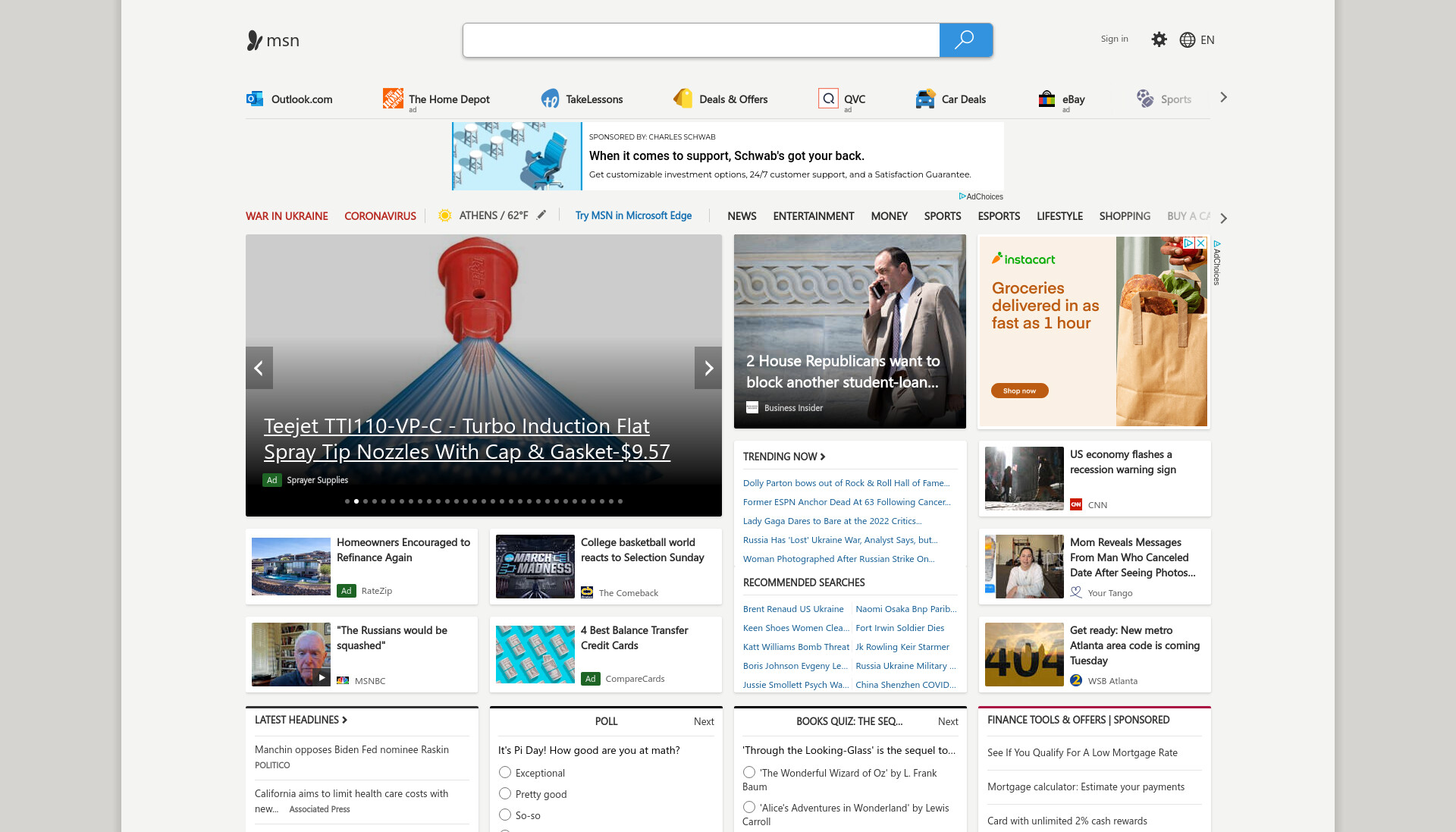Open Charles Schwab sponsored banner
1456x832 pixels.
click(728, 156)
